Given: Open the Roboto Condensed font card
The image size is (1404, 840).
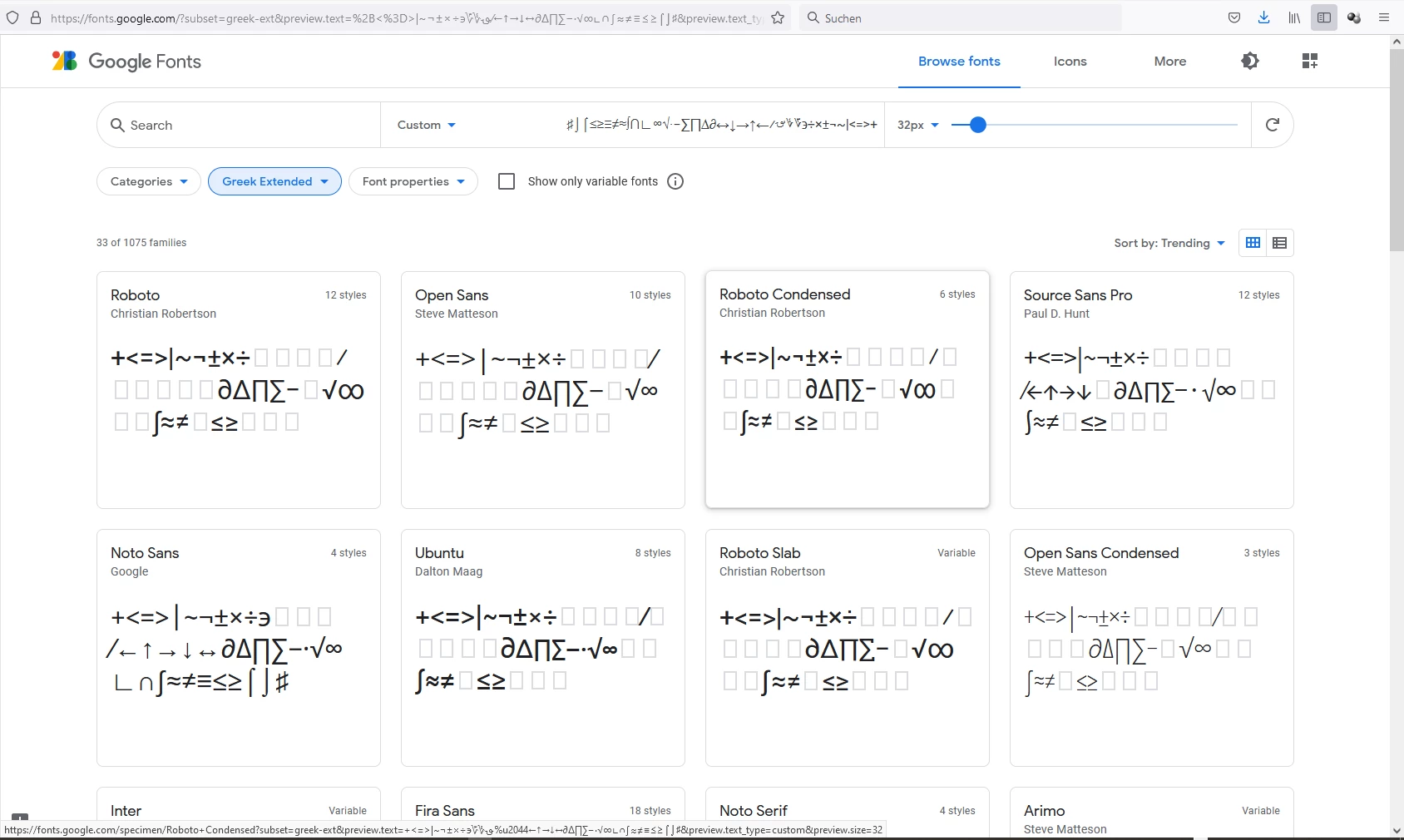Looking at the screenshot, I should tap(848, 389).
